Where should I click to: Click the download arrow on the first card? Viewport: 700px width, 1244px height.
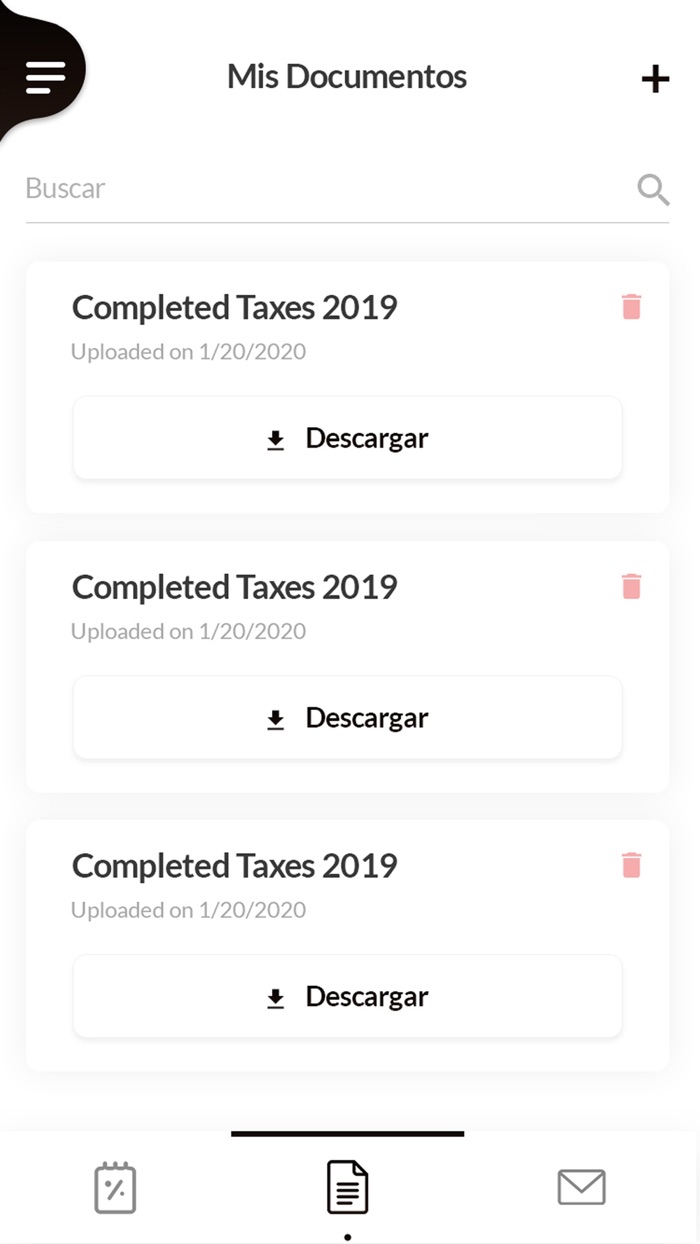(x=274, y=438)
